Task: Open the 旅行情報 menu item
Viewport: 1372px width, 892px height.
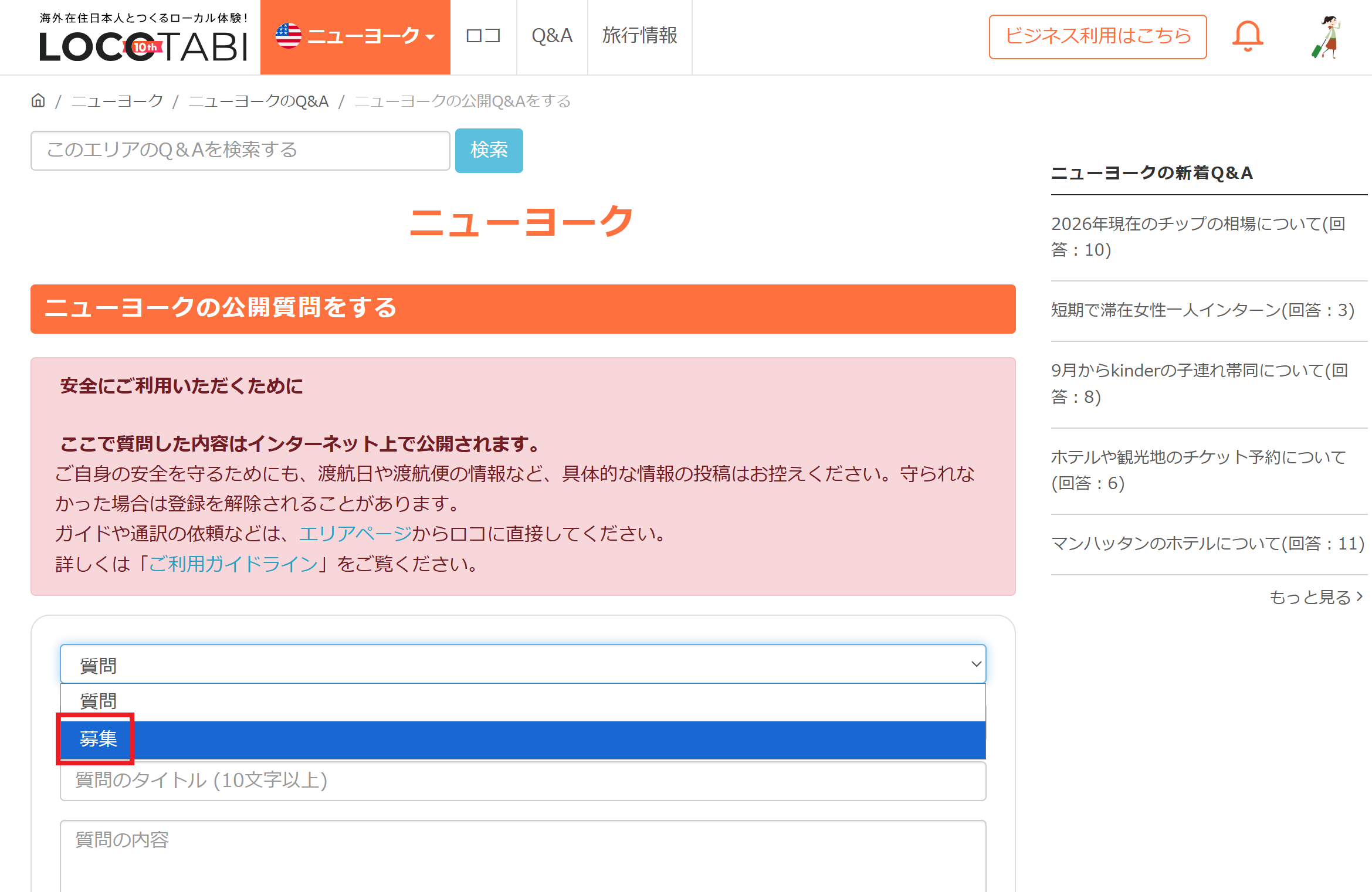Action: tap(639, 36)
